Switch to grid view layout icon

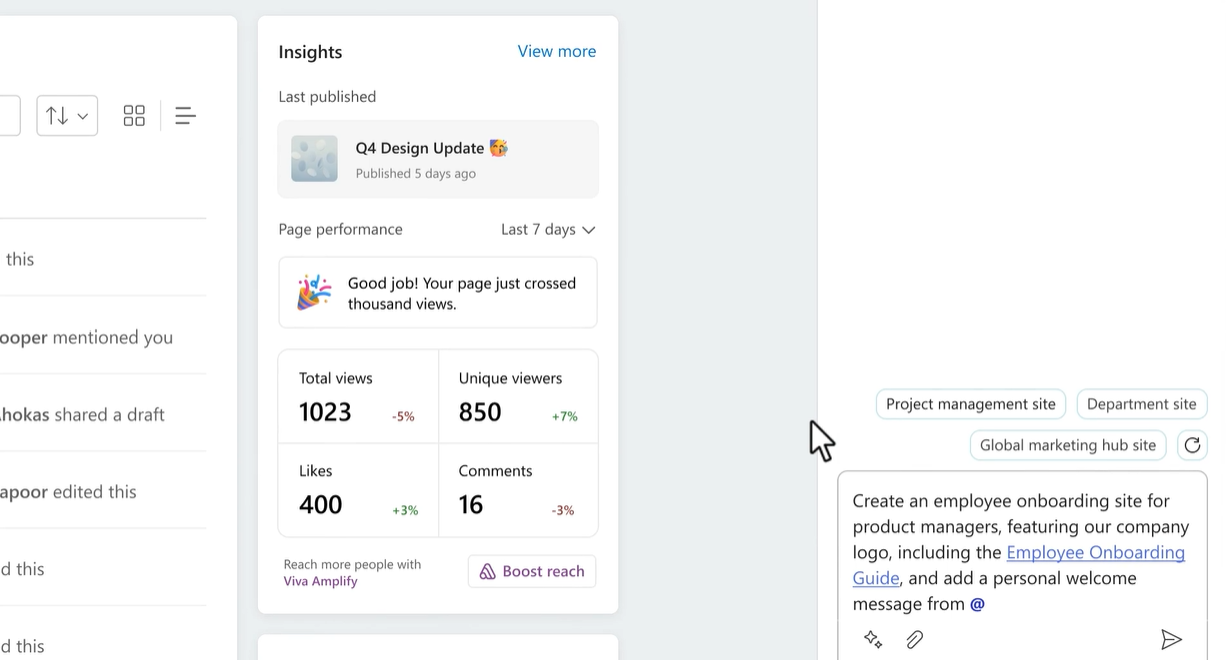click(x=134, y=116)
